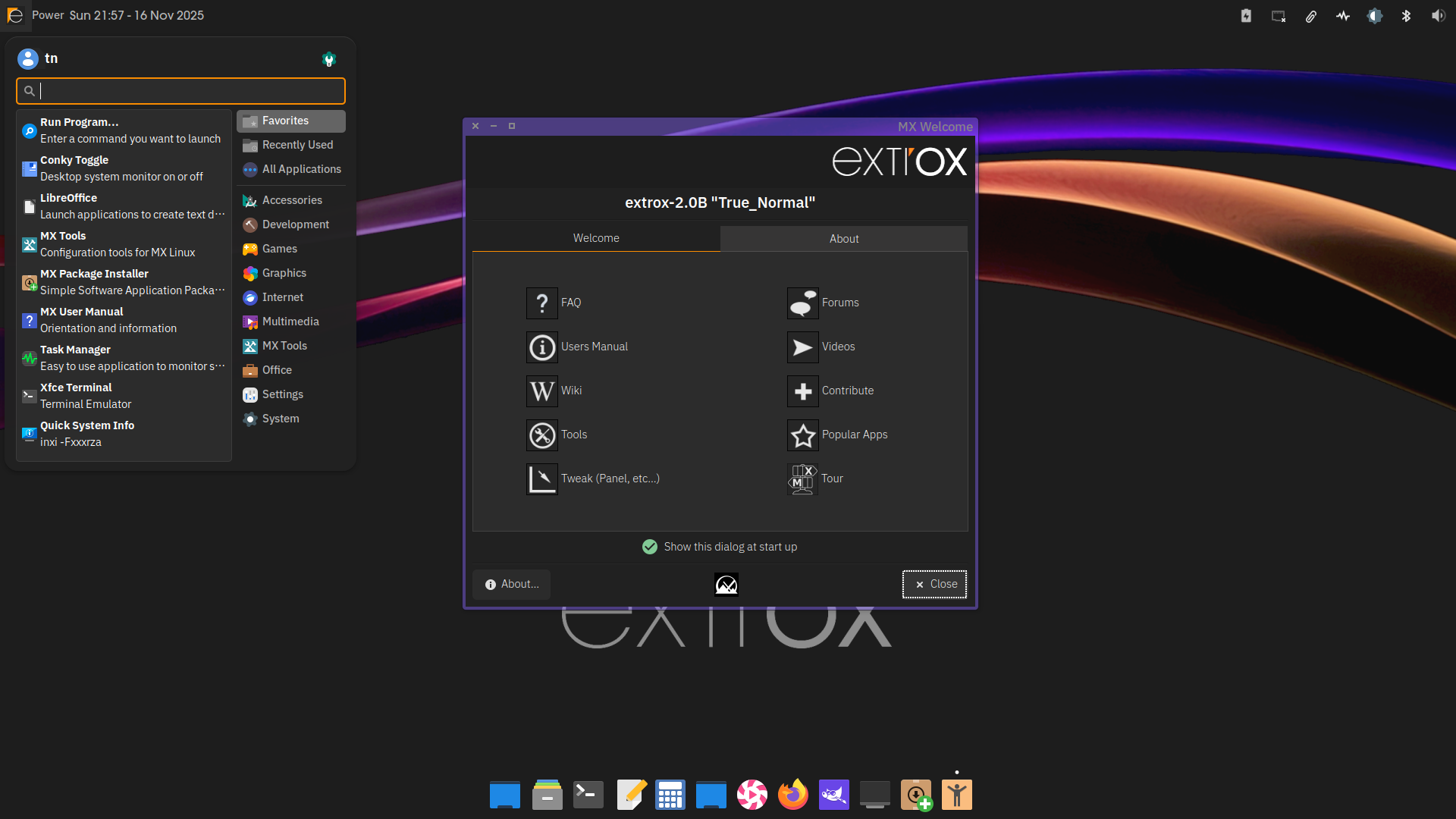This screenshot has width=1456, height=819.
Task: Click the Forums speech bubble icon
Action: pyautogui.click(x=802, y=303)
